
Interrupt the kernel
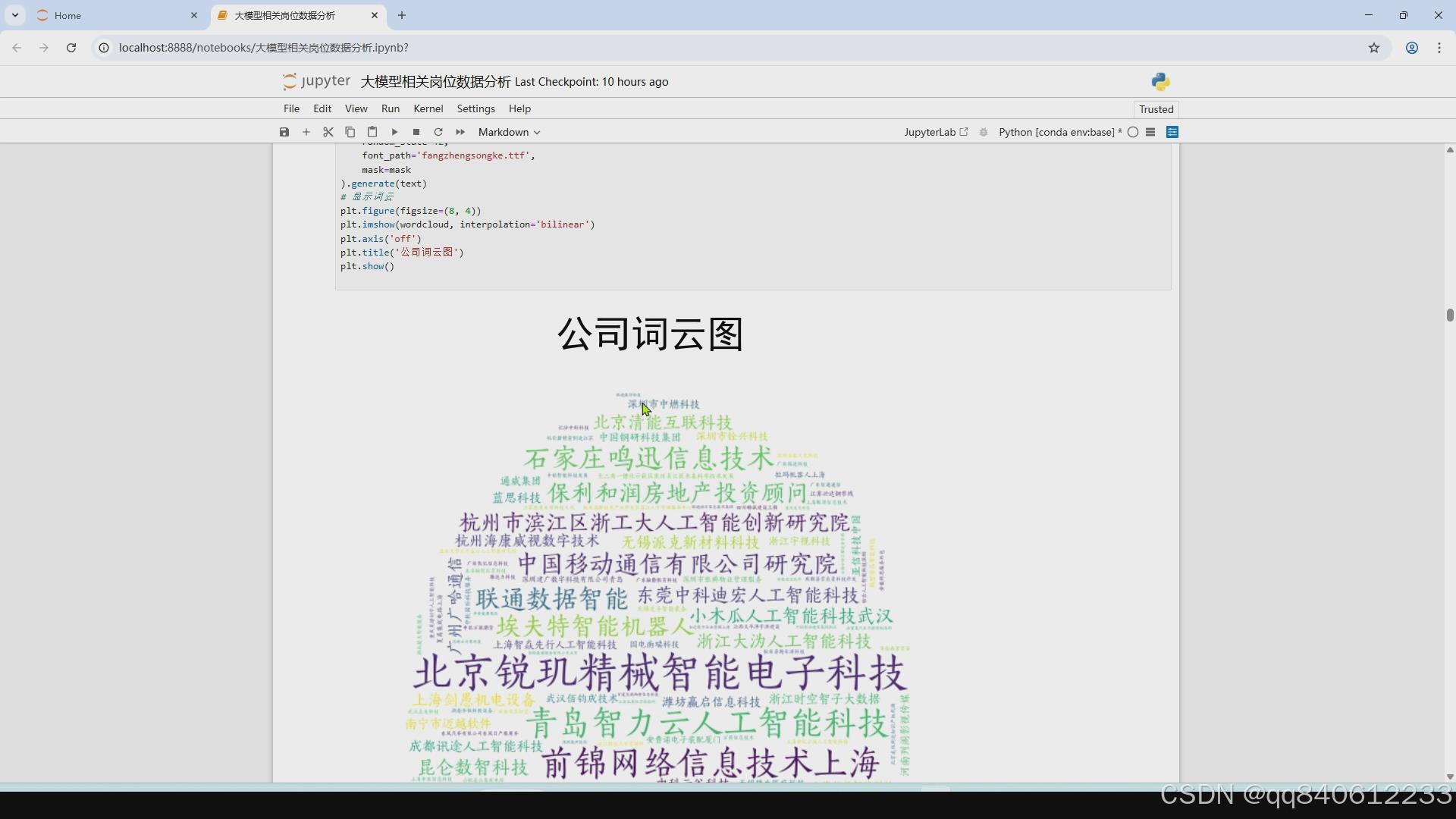point(416,131)
